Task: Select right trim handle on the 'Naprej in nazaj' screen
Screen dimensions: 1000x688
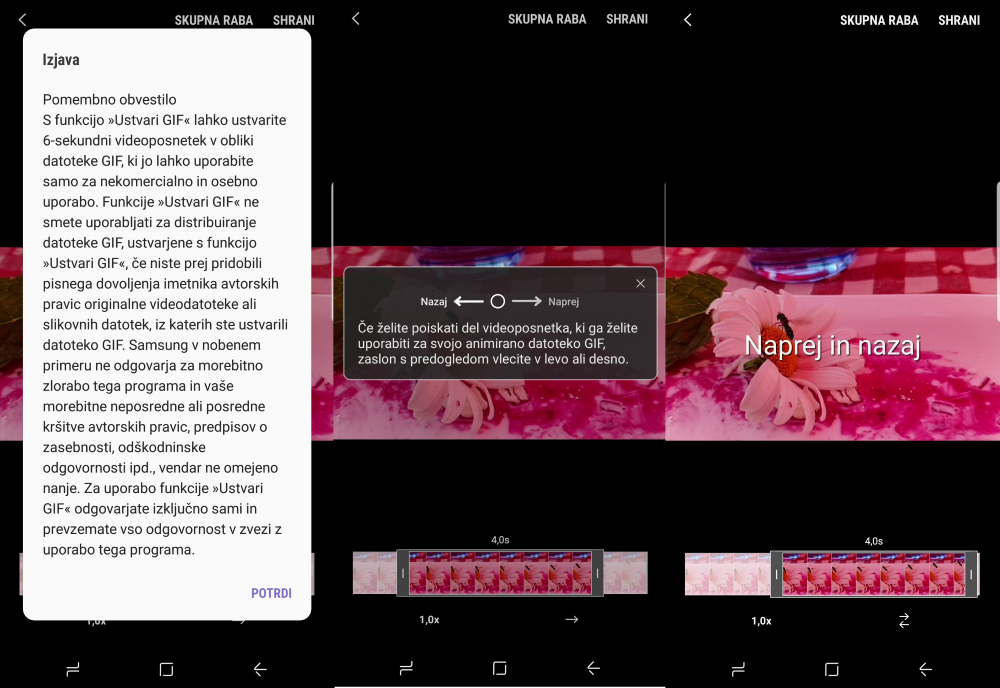Action: pos(971,575)
